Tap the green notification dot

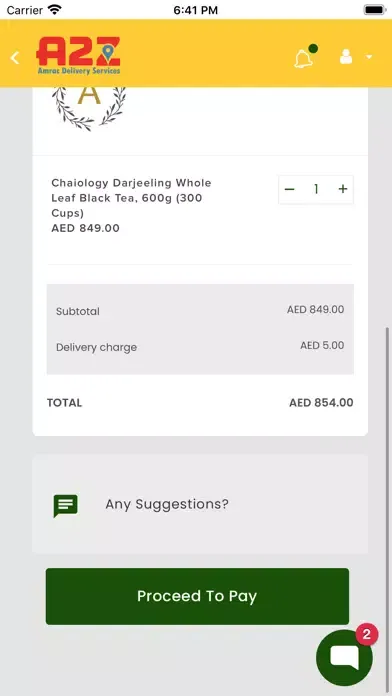click(x=313, y=48)
